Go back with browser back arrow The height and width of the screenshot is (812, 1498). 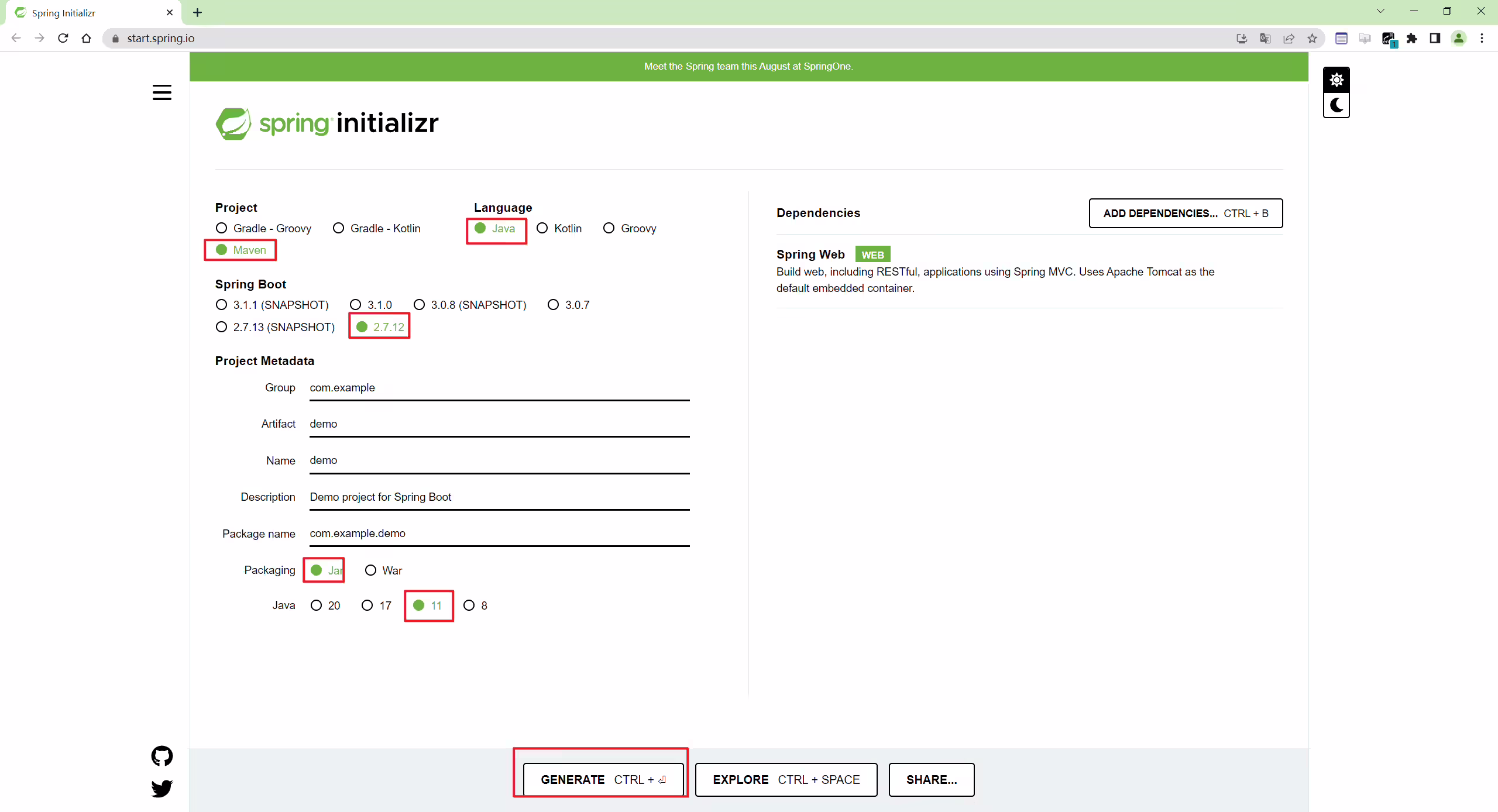16,38
